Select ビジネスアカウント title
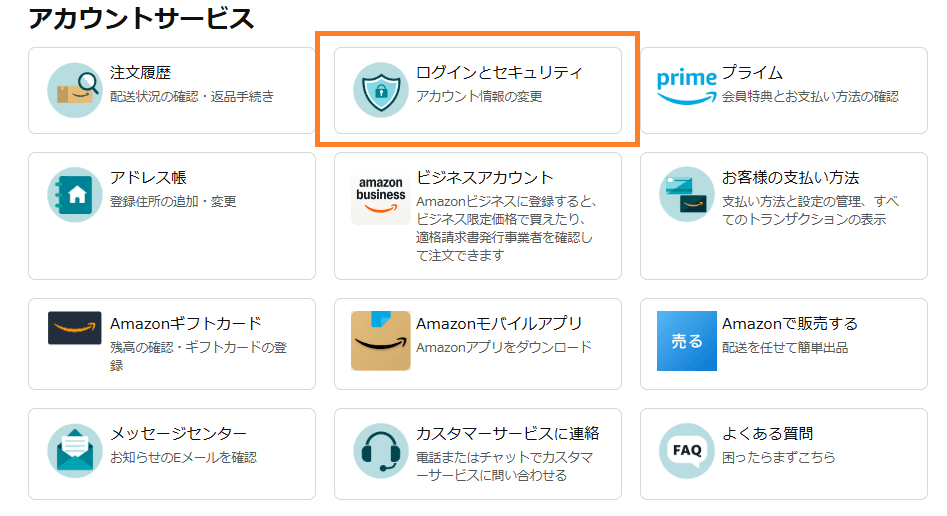 (x=484, y=178)
